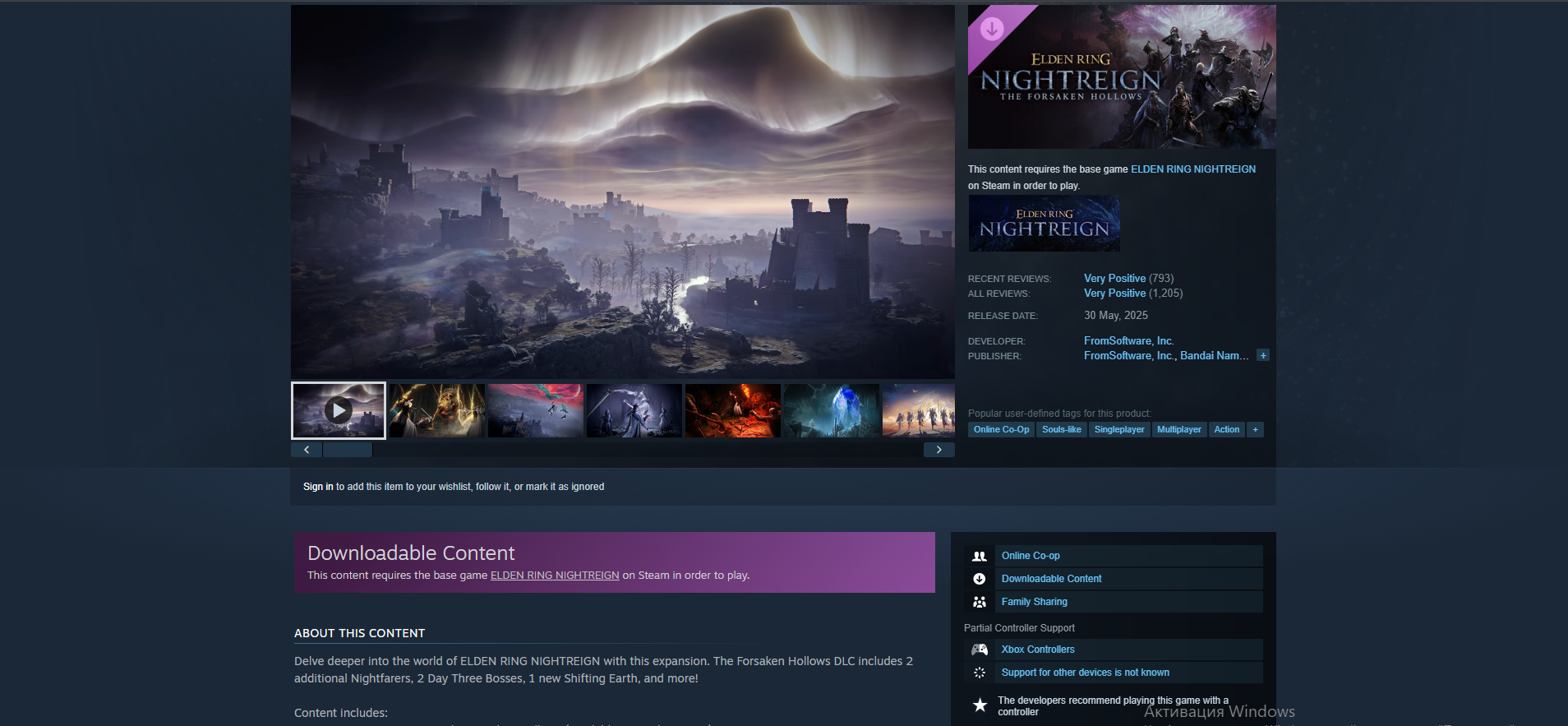Select the sunset silhouettes screenshot thumbnail

[x=919, y=410]
